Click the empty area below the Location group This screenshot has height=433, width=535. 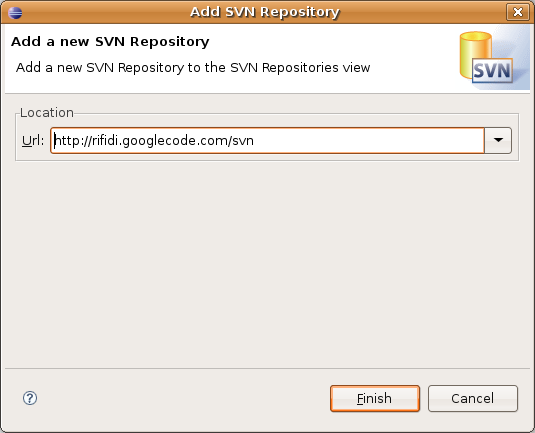click(267, 264)
